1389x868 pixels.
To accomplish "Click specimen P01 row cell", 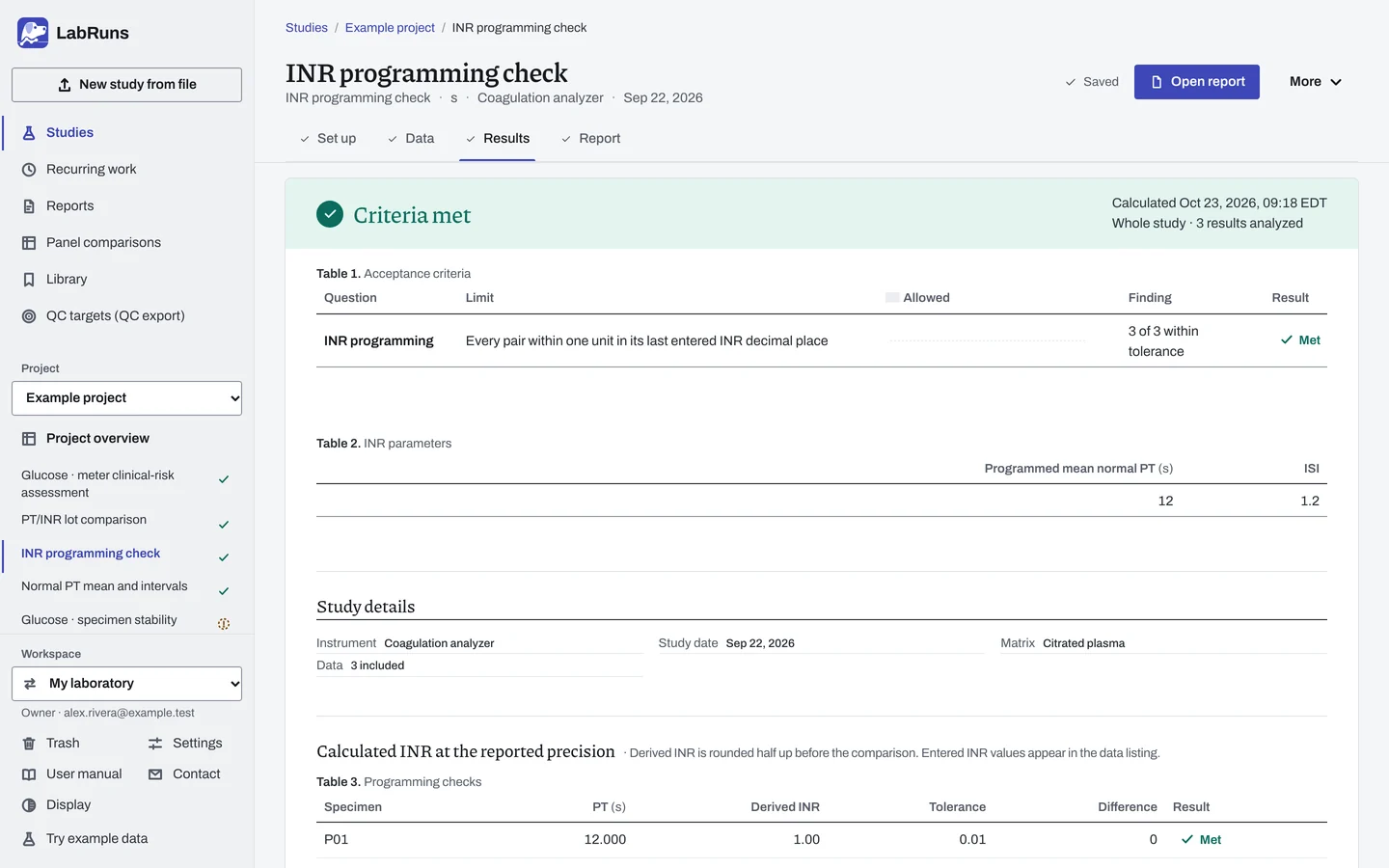I will [337, 840].
